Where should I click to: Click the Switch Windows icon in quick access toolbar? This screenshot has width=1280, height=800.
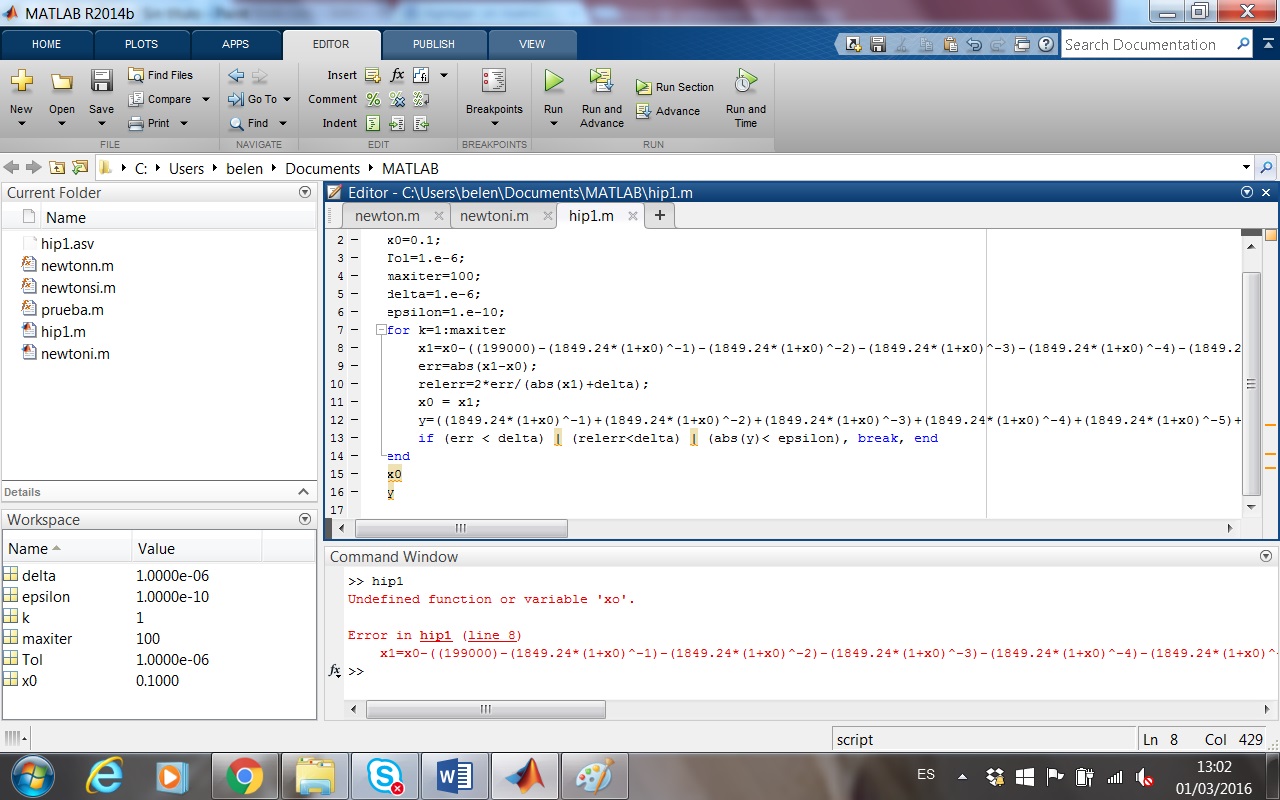tap(1022, 44)
